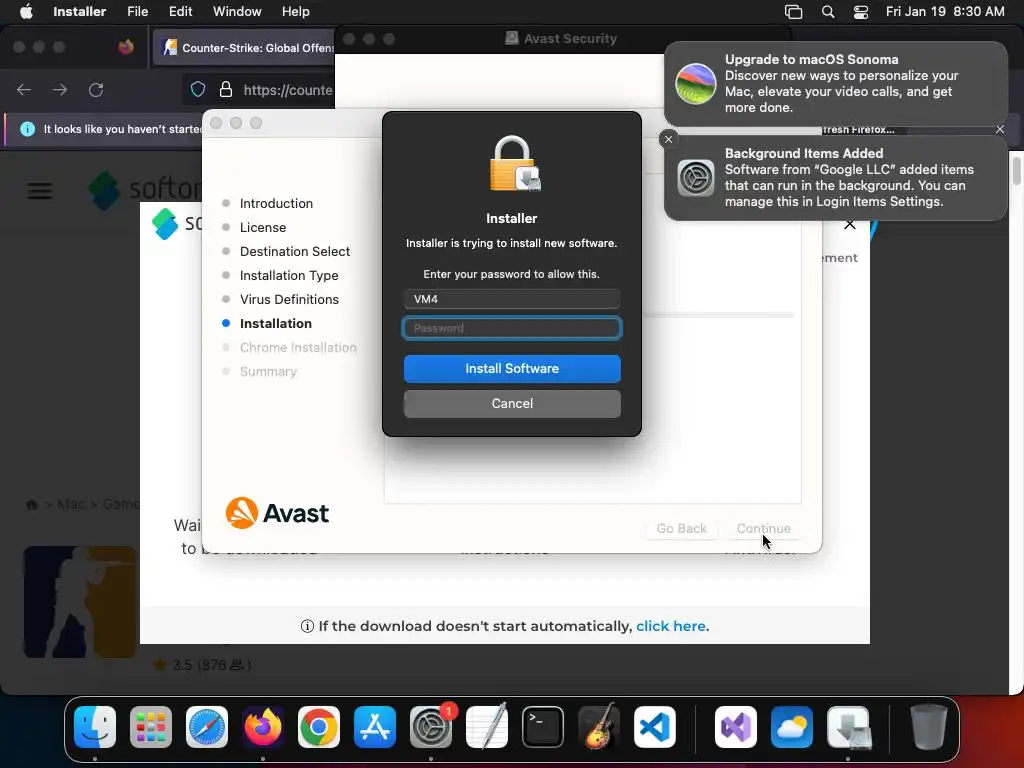Click the 'click here' download link
This screenshot has width=1024, height=768.
tap(671, 626)
